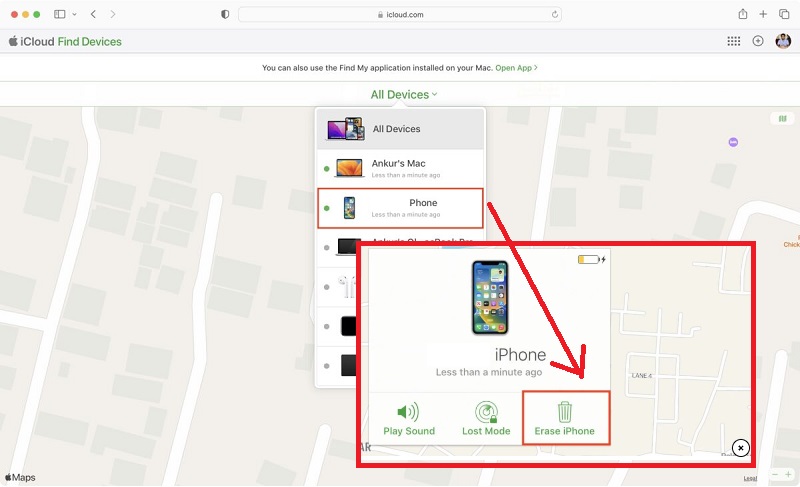
Task: Show Safari tab overview
Action: point(784,14)
